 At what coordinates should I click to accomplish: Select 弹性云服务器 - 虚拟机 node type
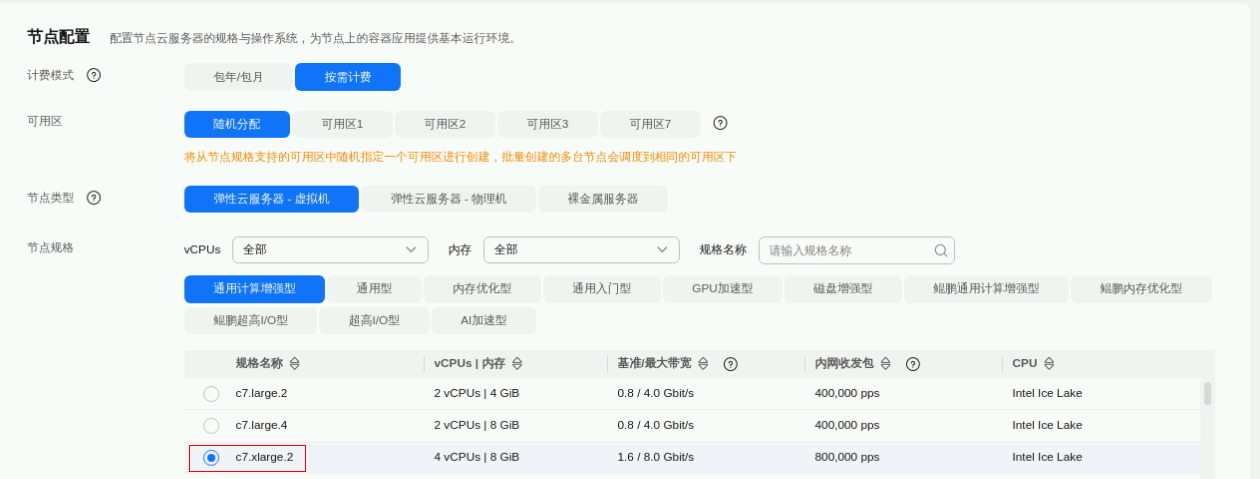point(271,199)
